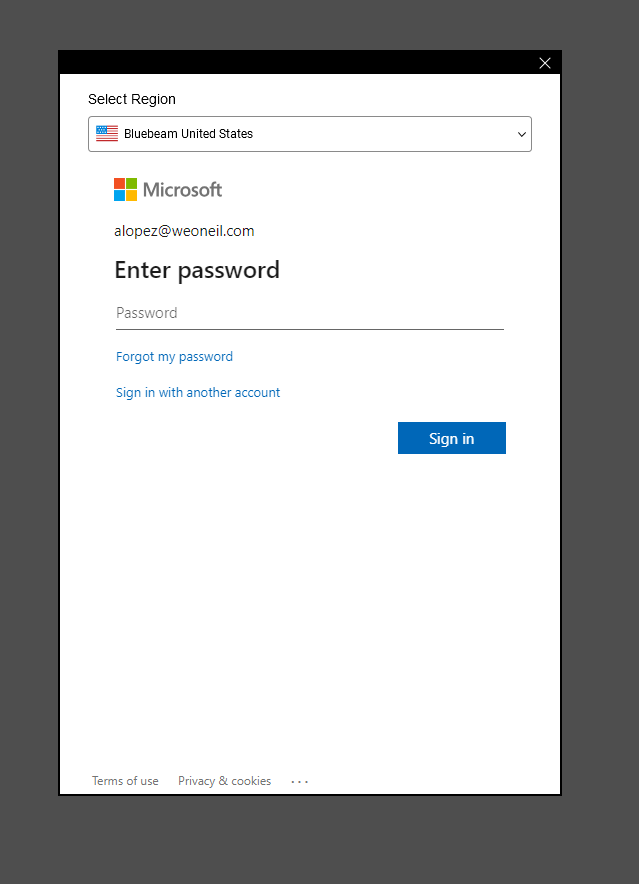Screen dimensions: 639x884
Task: Click the US flag icon in region selector
Action: (107, 134)
